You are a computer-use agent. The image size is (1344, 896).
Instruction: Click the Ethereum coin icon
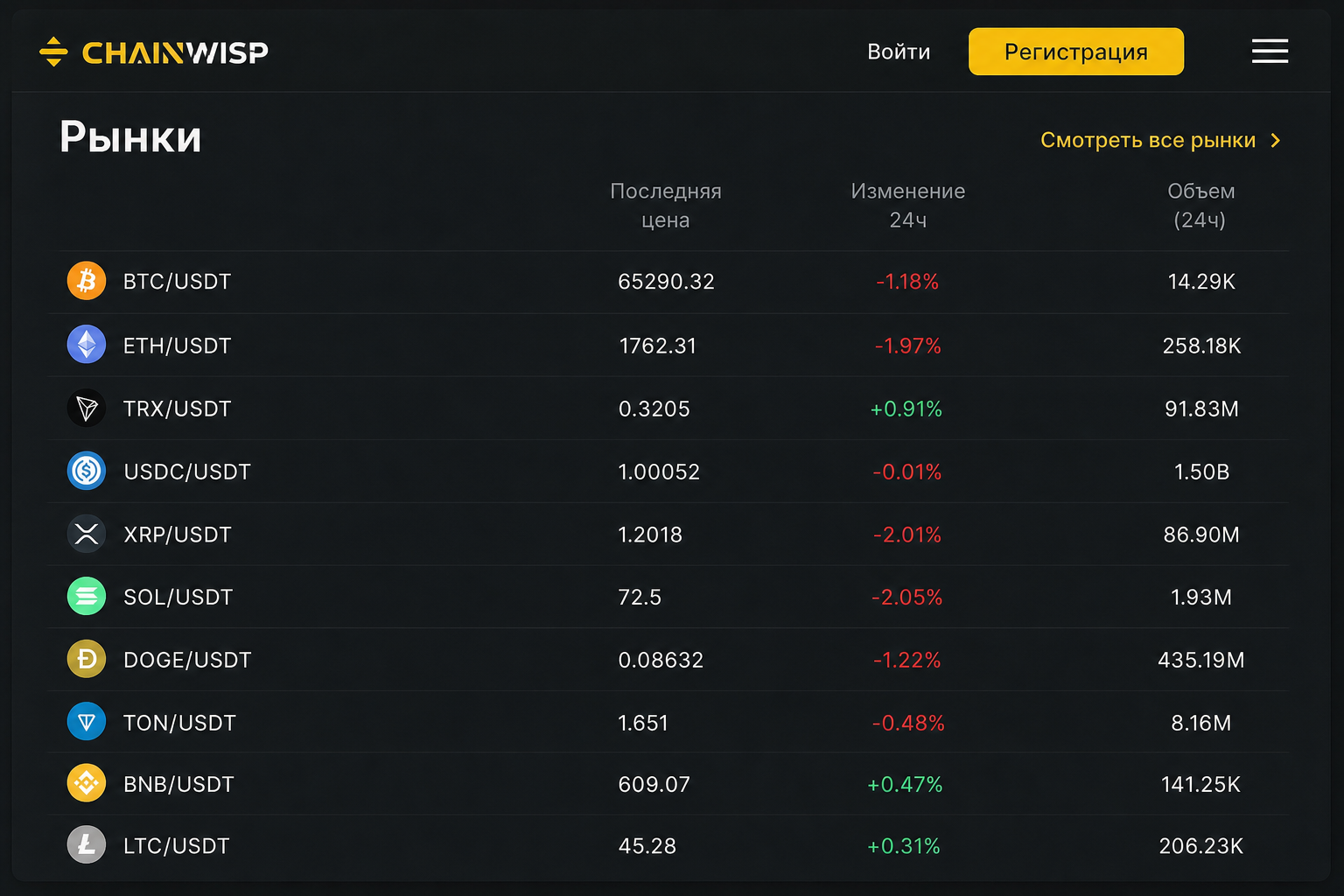tap(87, 345)
